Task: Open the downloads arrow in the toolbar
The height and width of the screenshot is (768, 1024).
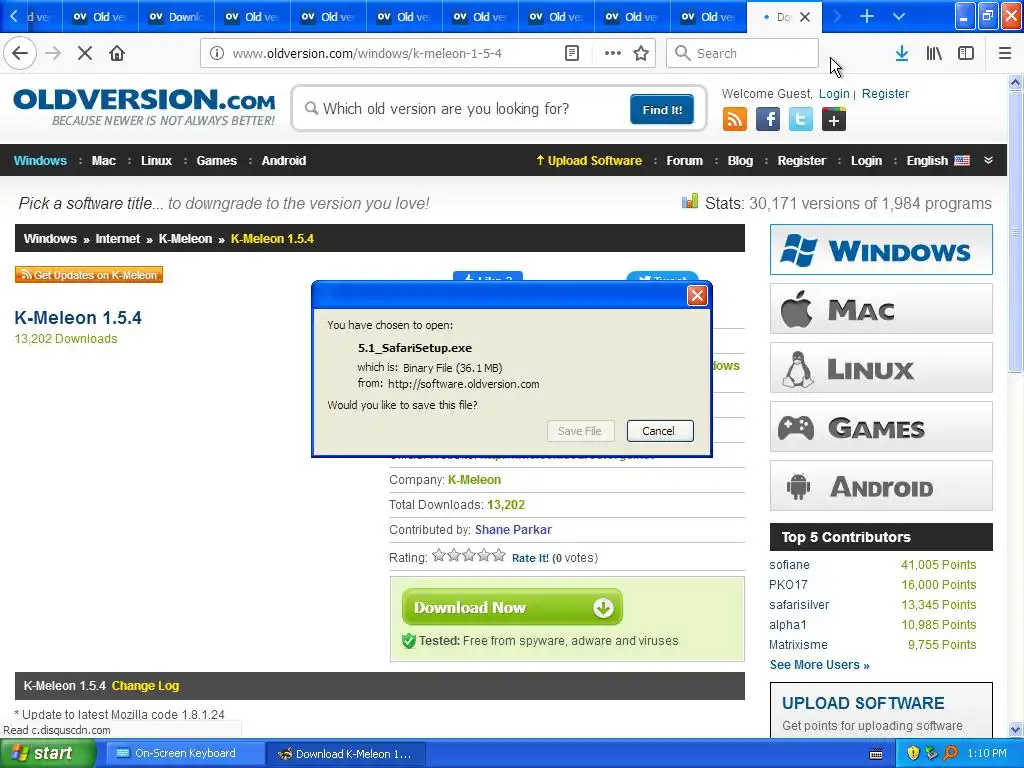Action: pos(902,53)
